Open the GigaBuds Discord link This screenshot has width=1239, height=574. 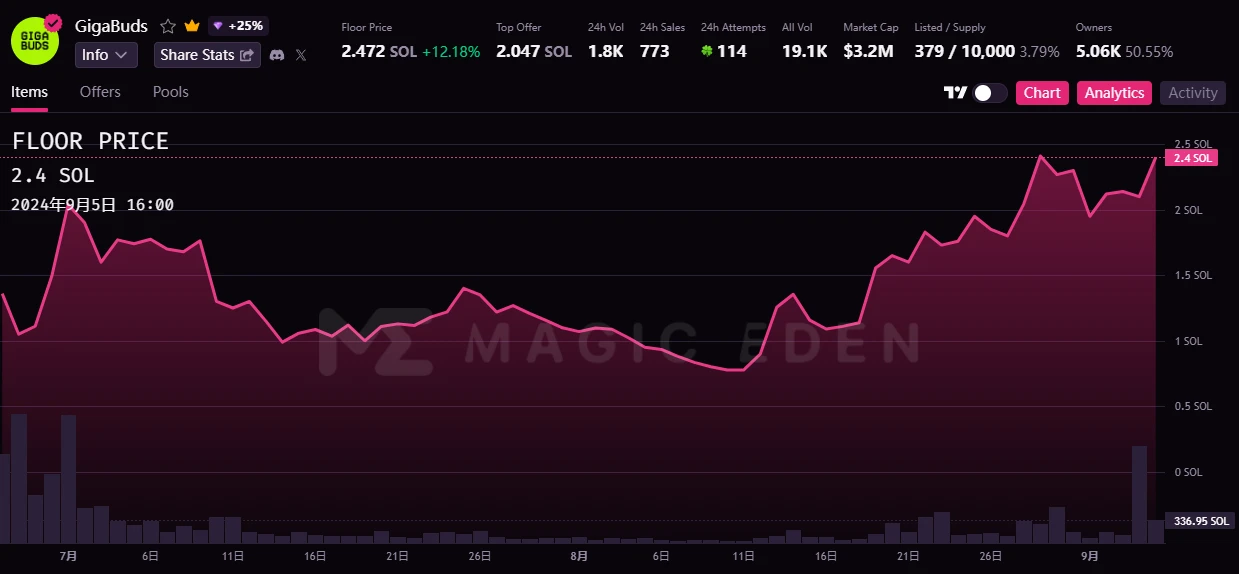tap(277, 55)
